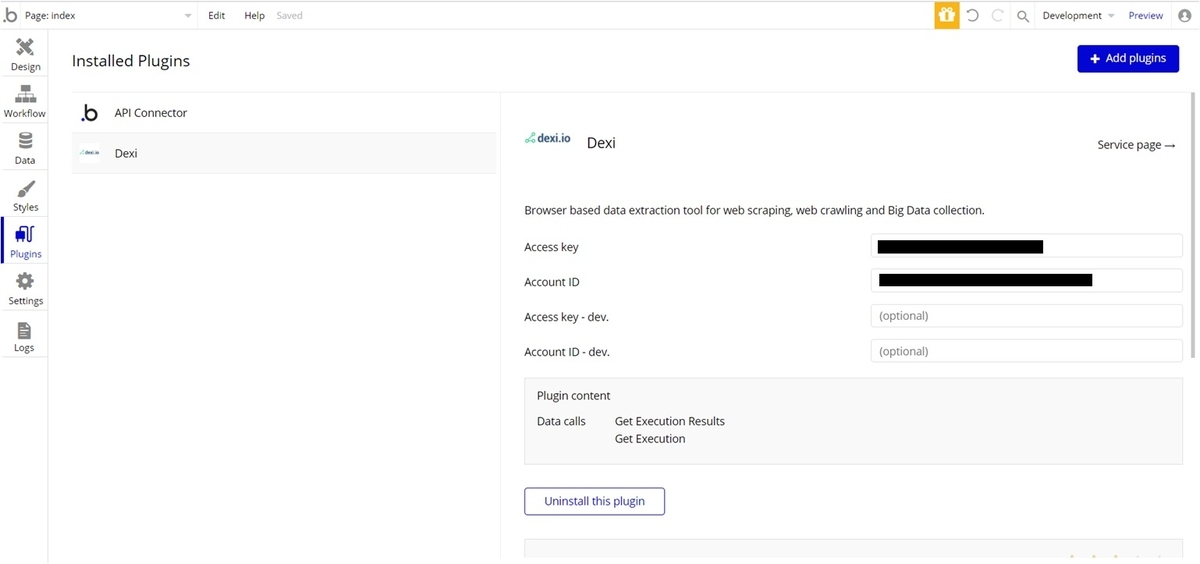The height and width of the screenshot is (564, 1200).
Task: Open the Help menu
Action: [255, 16]
